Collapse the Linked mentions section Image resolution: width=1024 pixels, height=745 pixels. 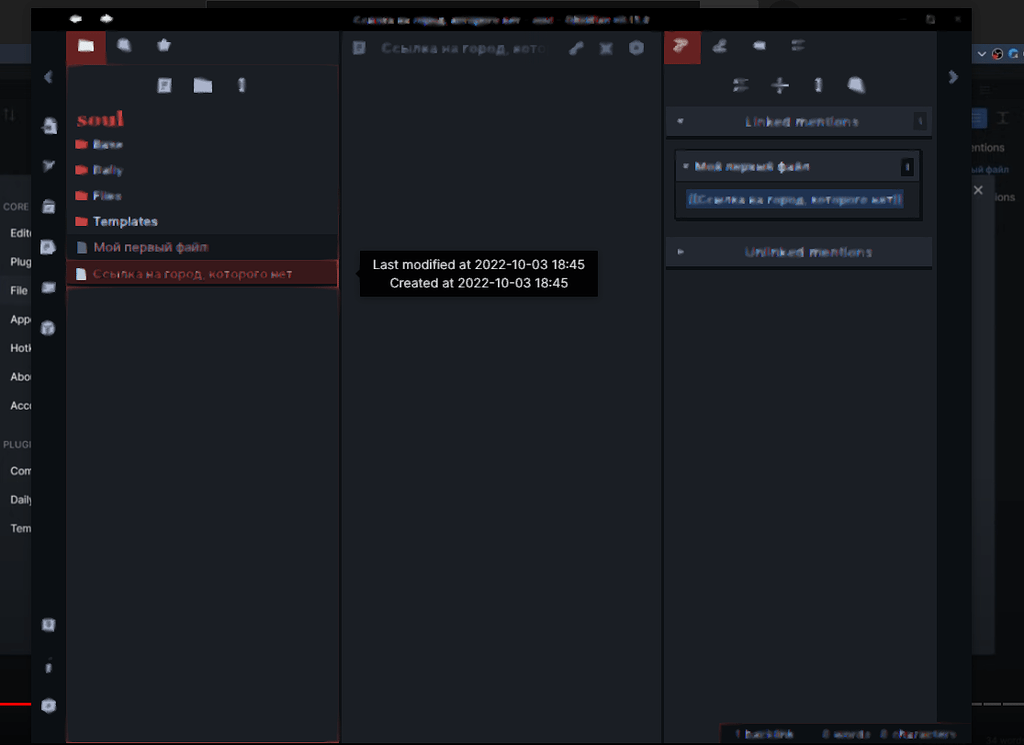point(680,121)
